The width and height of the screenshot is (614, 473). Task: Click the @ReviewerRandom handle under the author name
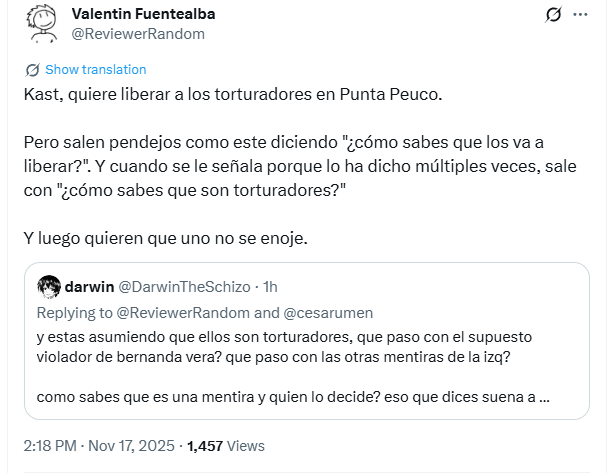coord(138,34)
